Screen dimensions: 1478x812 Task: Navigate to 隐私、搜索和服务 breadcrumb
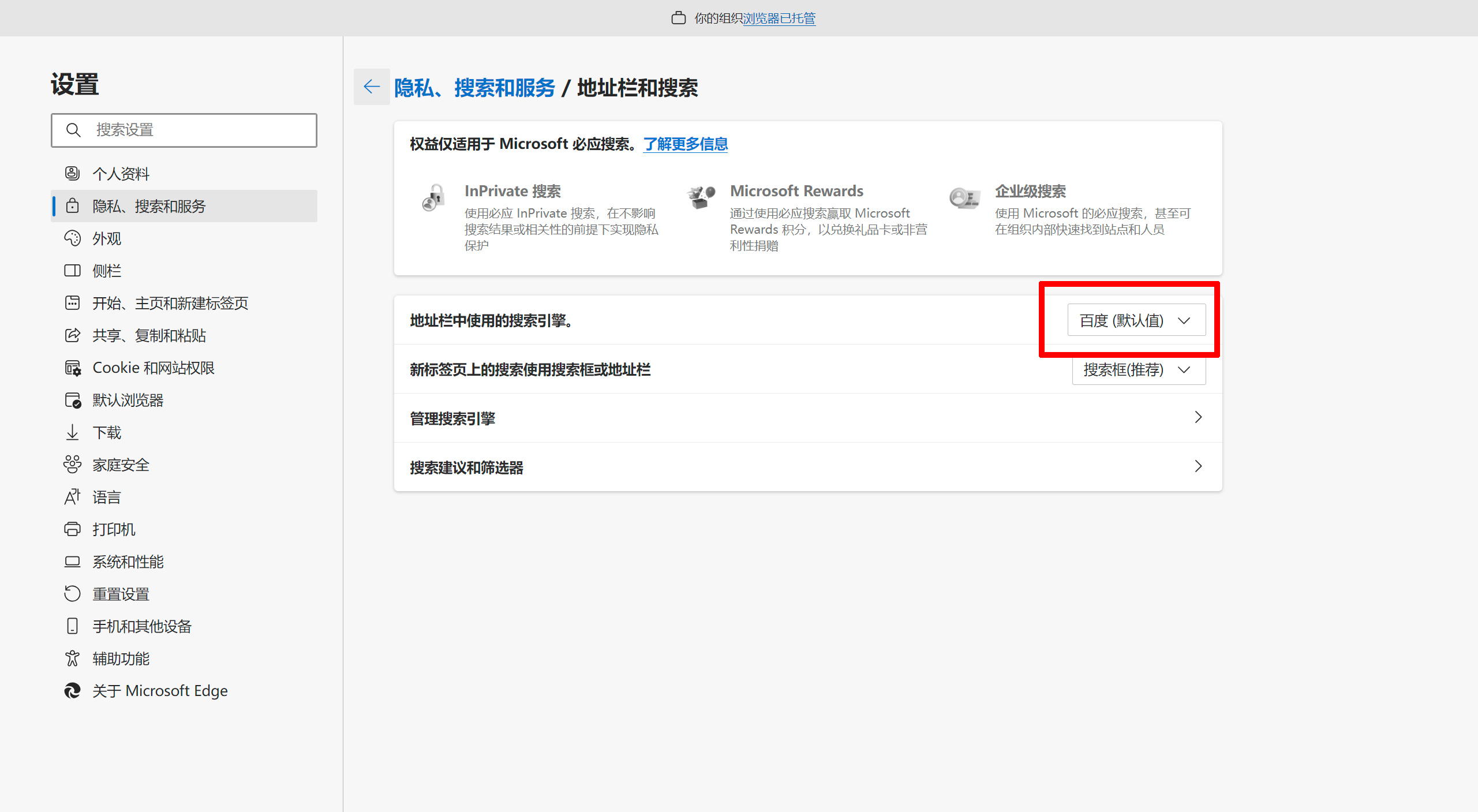click(474, 88)
